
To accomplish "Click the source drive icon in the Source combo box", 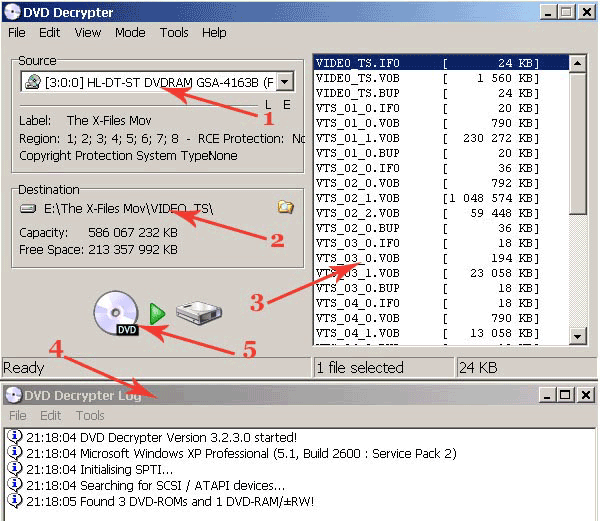I will click(x=33, y=82).
